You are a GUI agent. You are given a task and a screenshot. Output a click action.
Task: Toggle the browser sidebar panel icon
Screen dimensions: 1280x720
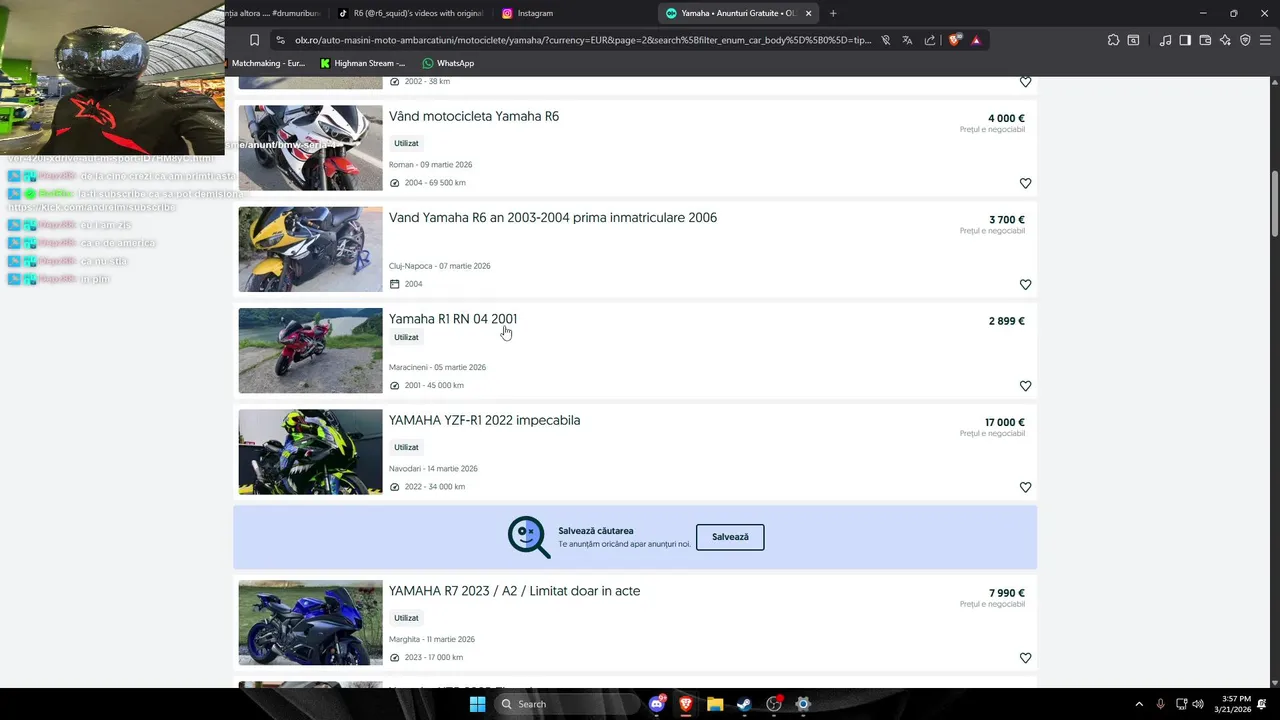[1185, 40]
